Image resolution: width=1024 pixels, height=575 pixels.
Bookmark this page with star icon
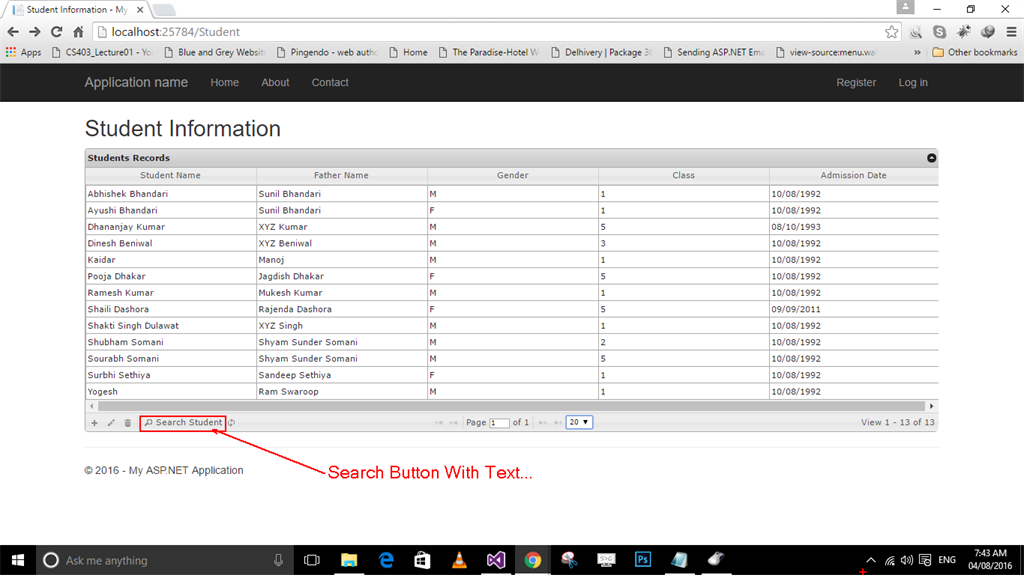(891, 31)
